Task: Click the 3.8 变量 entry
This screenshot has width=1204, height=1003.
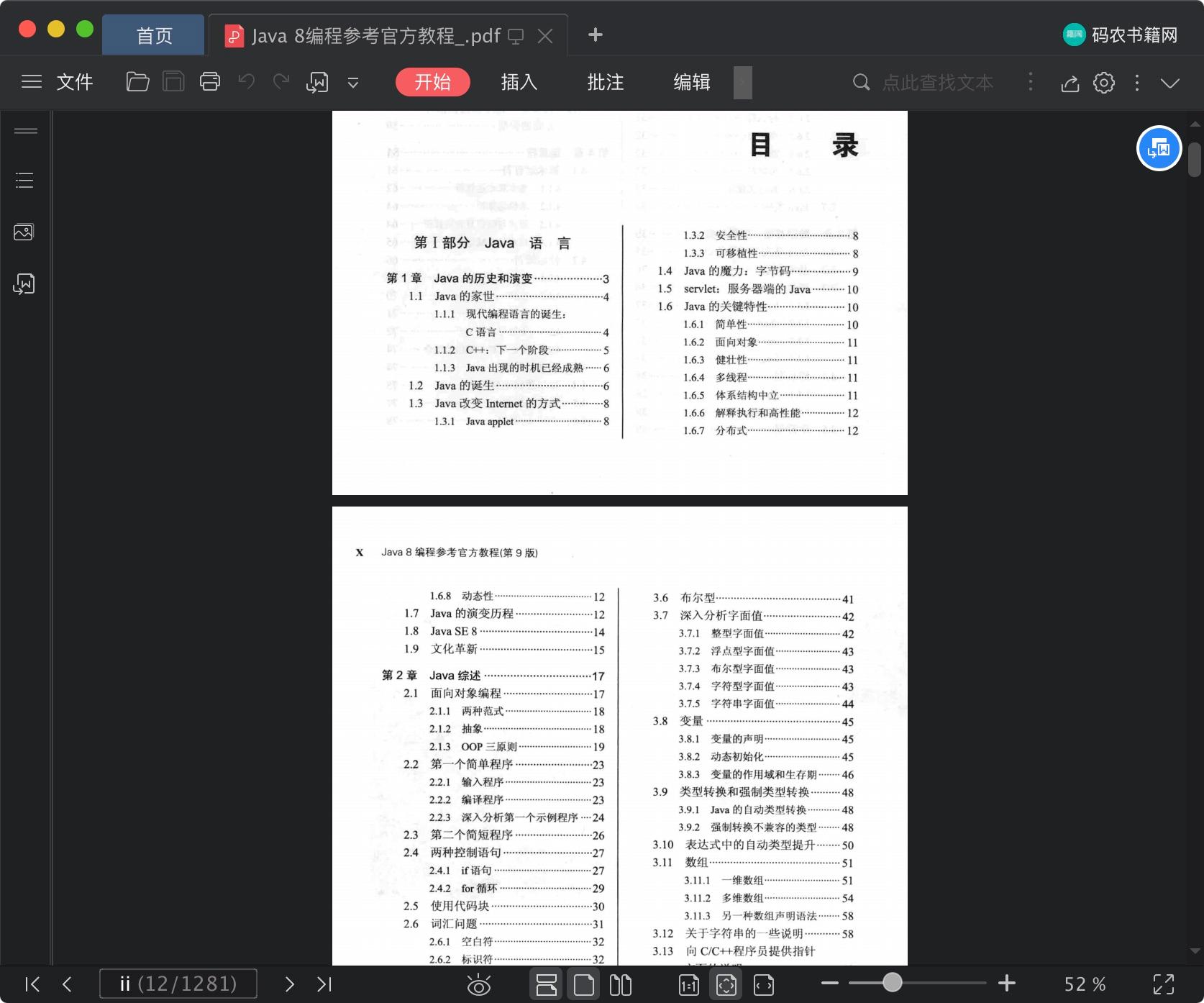Action: 753,722
